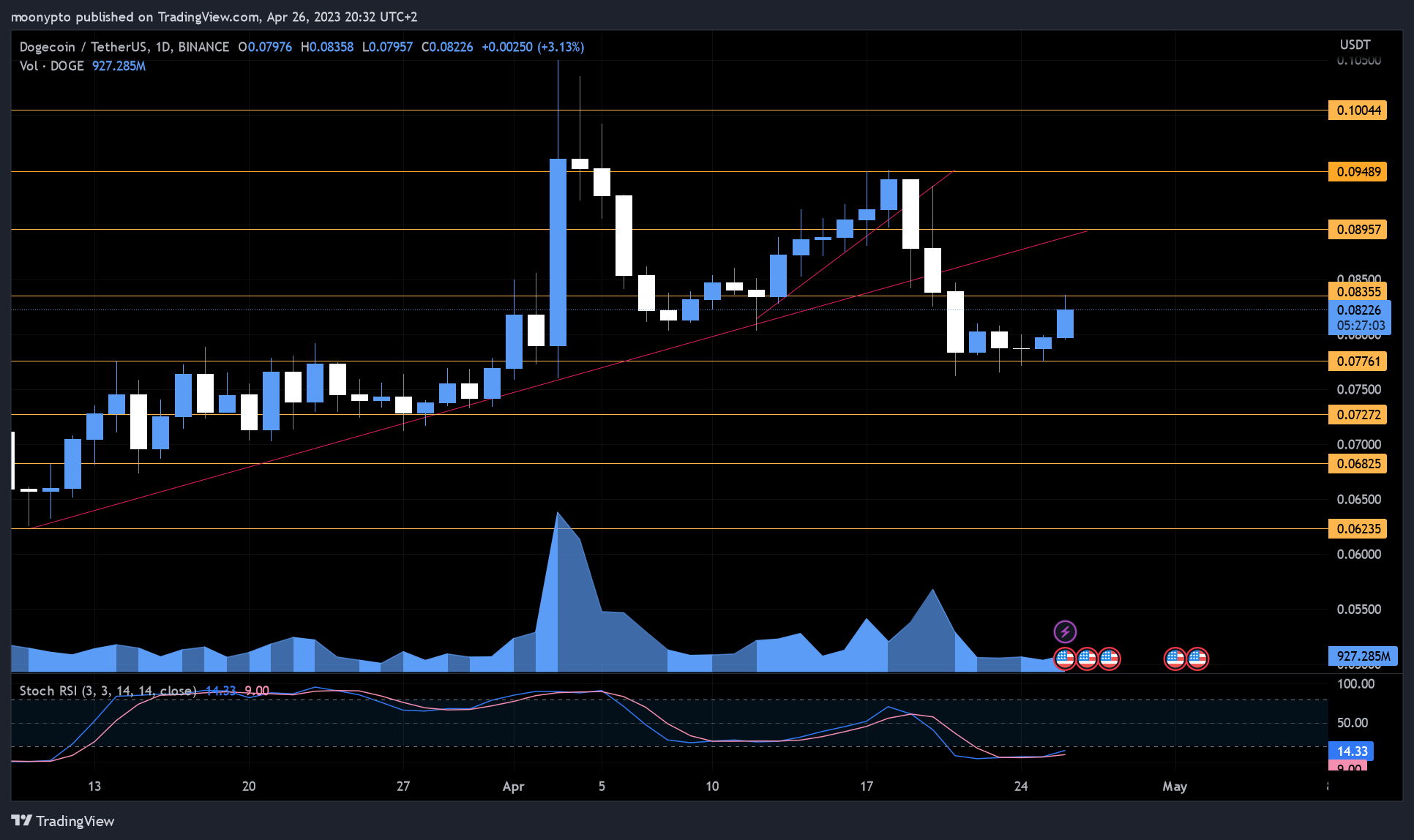Click the 05:27:03 candle countdown
1414x840 pixels.
coord(1361,326)
